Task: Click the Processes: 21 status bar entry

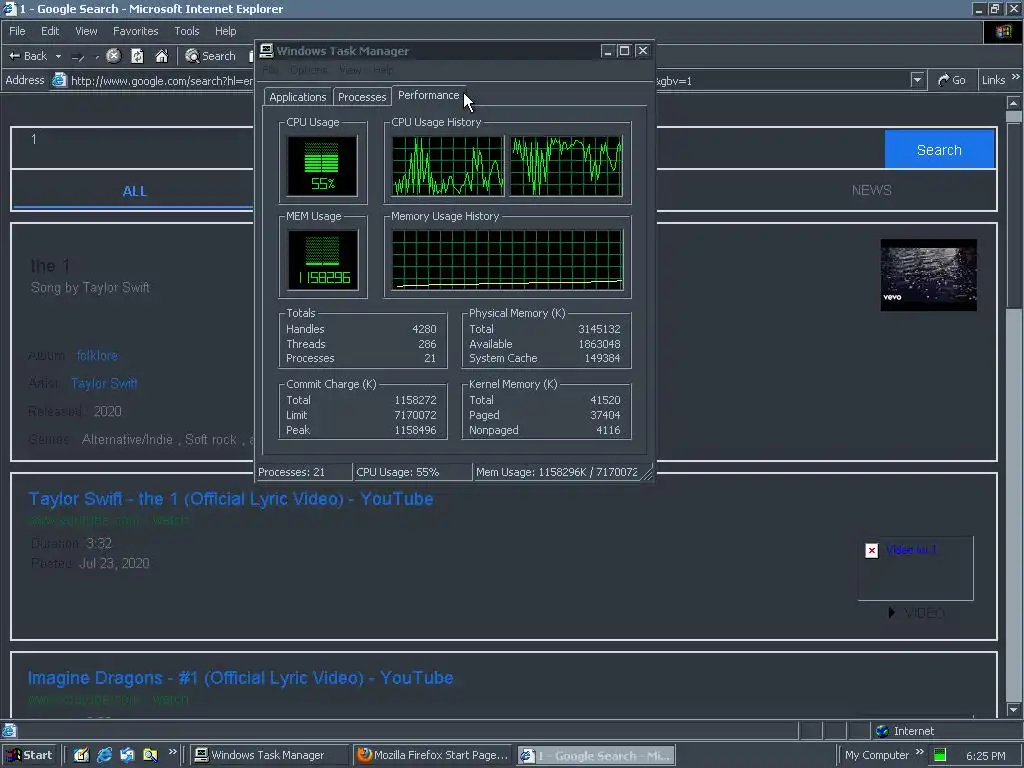Action: (x=304, y=472)
